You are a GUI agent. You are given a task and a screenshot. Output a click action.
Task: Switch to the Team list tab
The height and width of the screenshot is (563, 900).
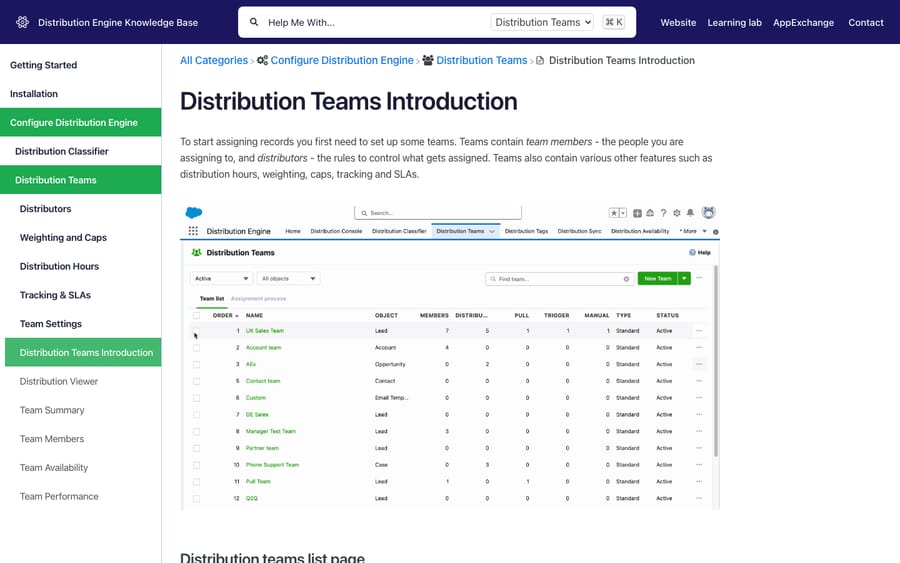click(x=212, y=298)
